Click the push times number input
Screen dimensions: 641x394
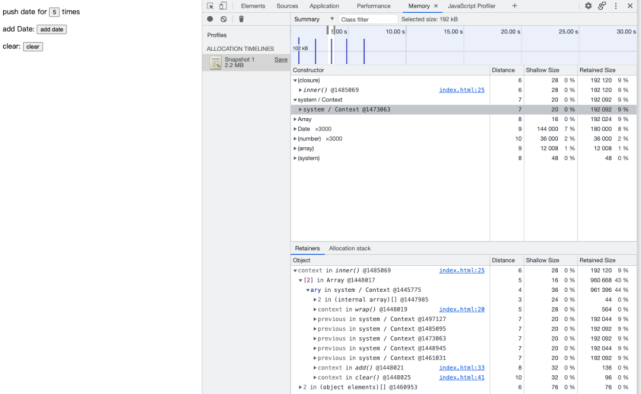54,12
